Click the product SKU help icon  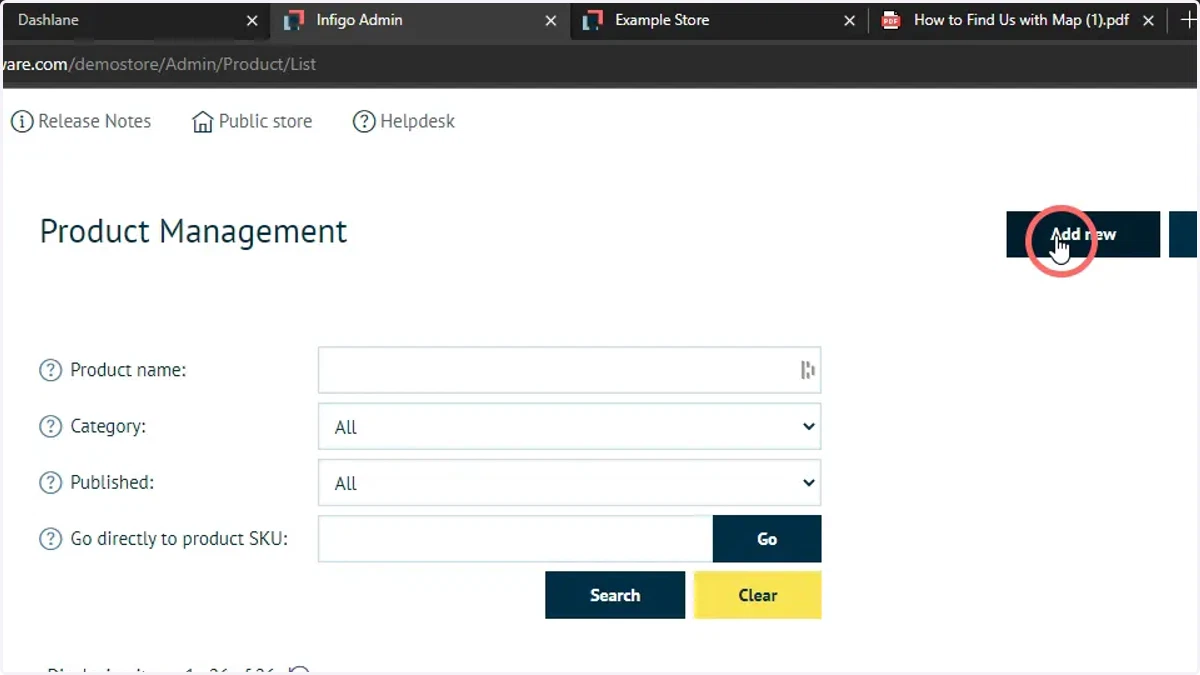50,539
